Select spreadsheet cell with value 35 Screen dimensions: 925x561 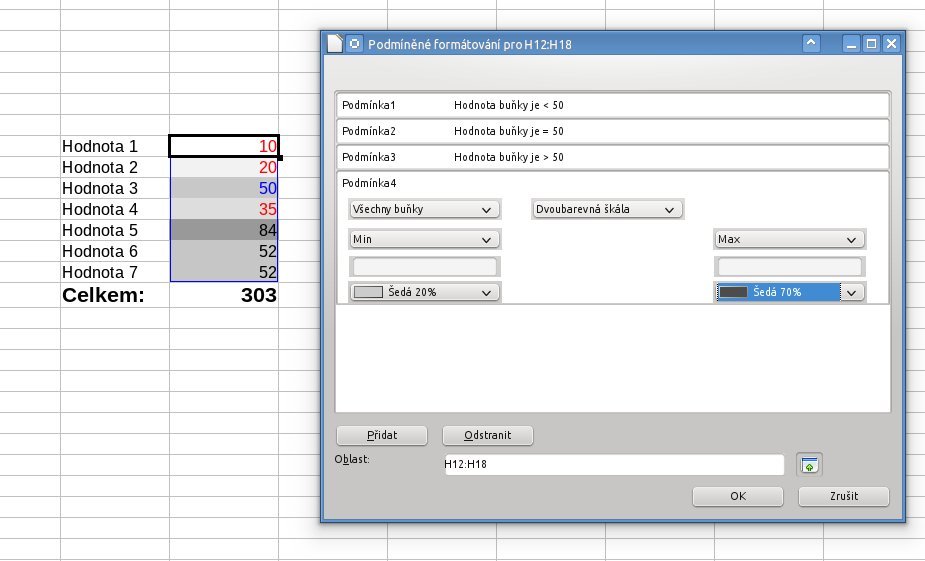pos(224,209)
